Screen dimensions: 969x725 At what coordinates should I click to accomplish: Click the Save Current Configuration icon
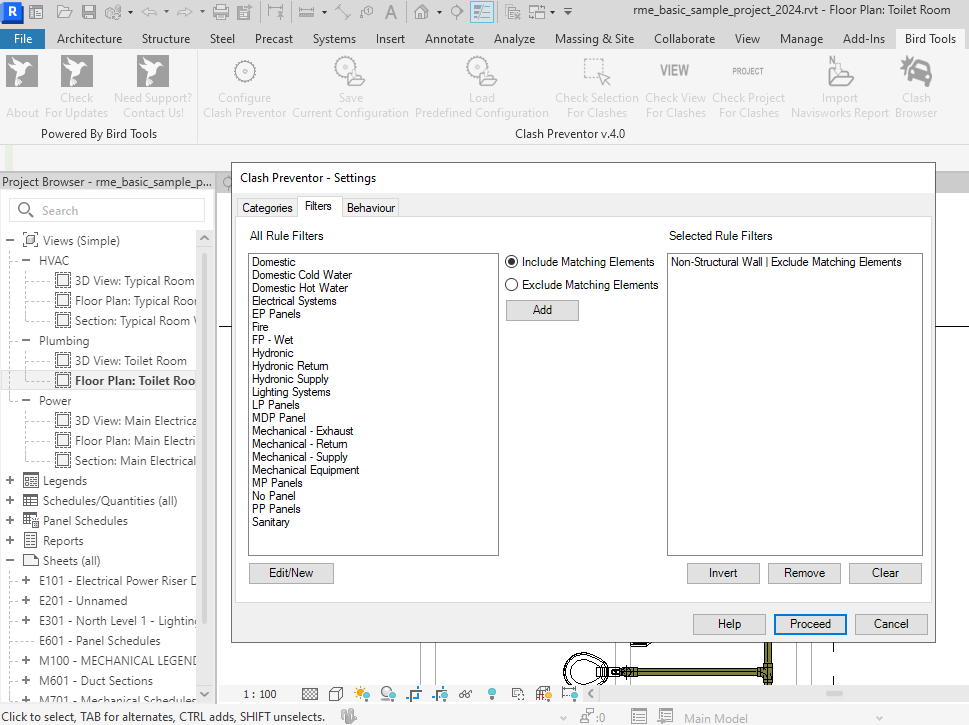(350, 72)
